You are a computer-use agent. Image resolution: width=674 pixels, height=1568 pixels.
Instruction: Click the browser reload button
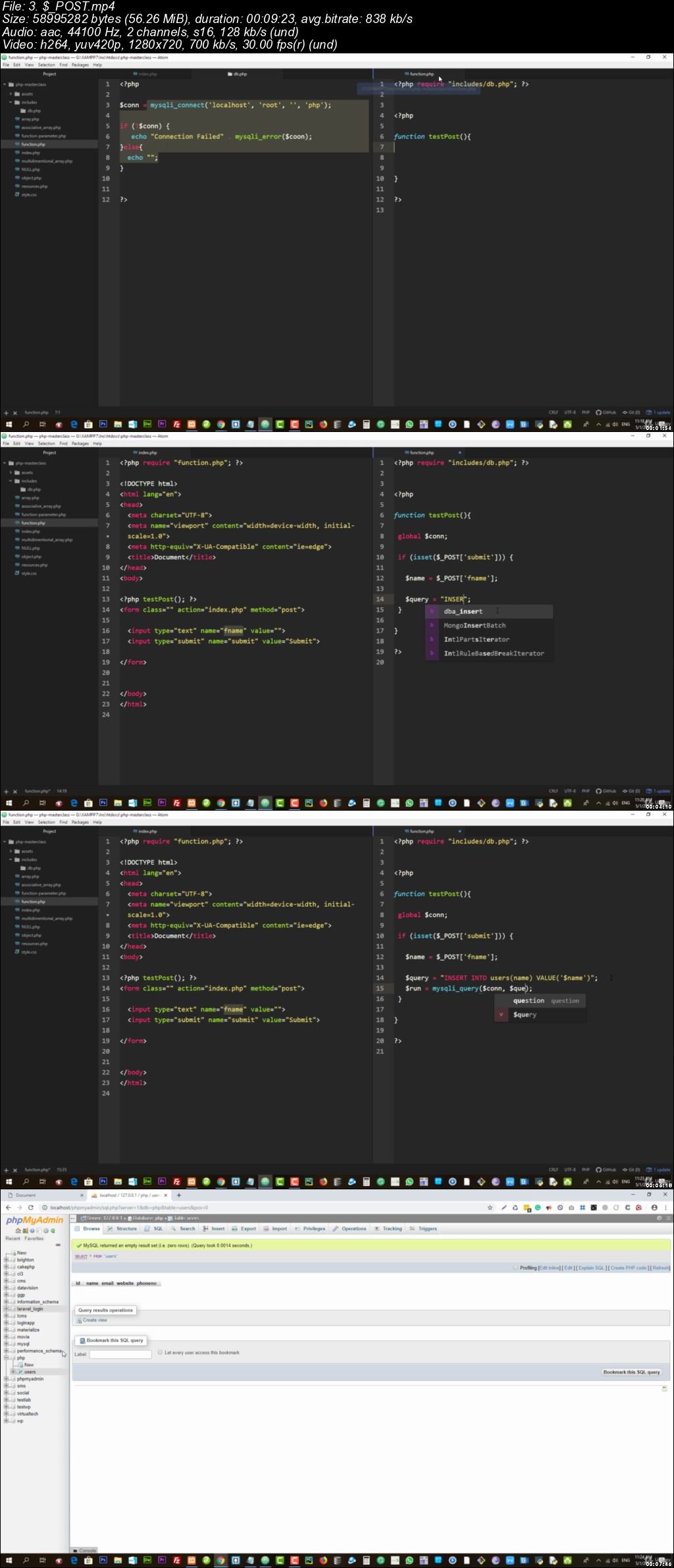[x=31, y=1207]
